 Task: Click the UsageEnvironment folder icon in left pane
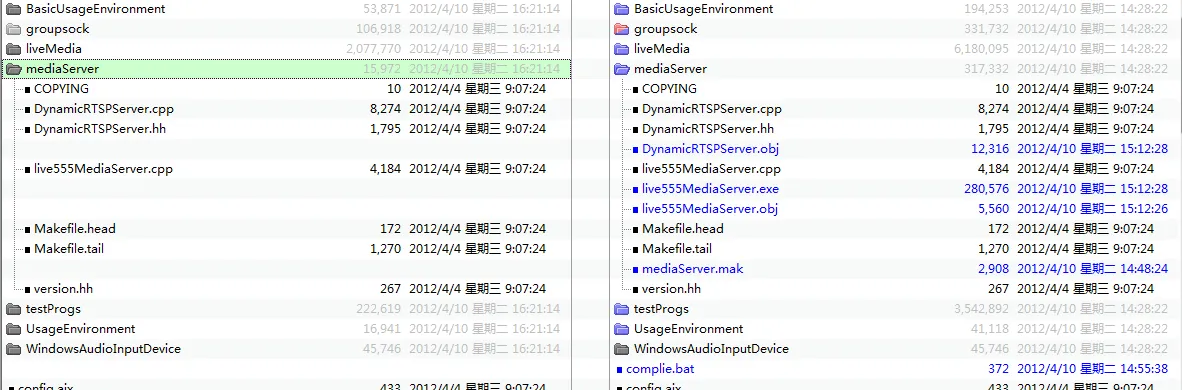(13, 329)
